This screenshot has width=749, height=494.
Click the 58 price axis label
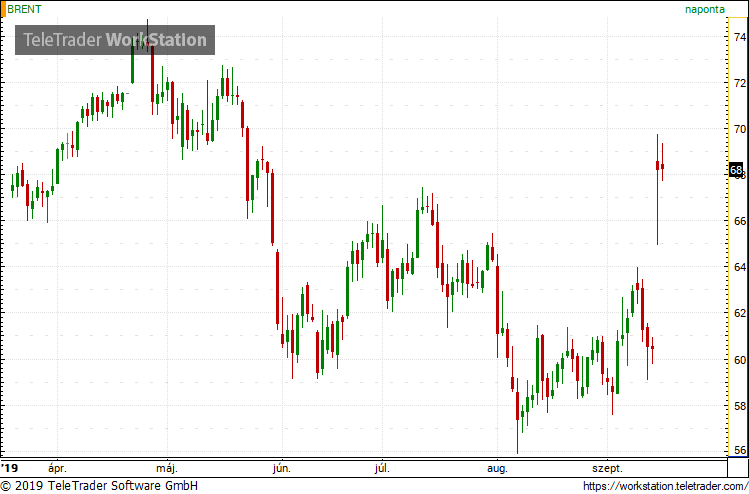(x=740, y=406)
